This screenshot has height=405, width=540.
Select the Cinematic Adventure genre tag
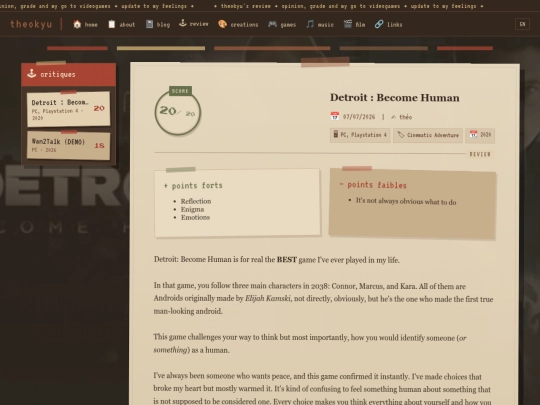coord(428,135)
